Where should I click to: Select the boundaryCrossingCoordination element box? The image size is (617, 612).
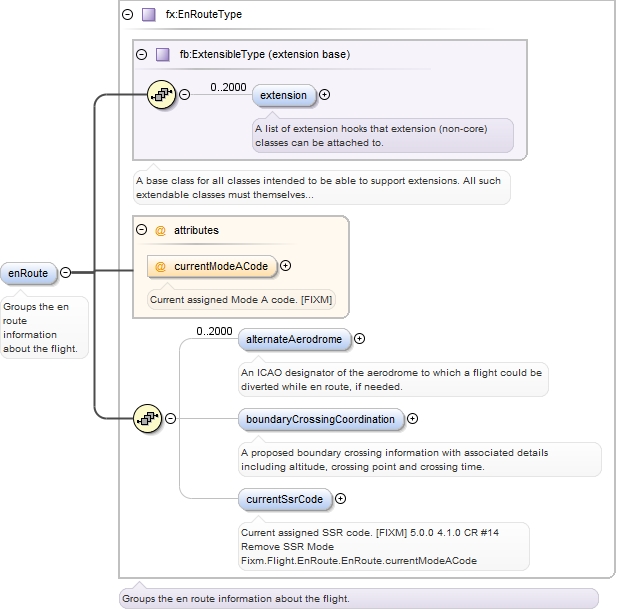(320, 419)
